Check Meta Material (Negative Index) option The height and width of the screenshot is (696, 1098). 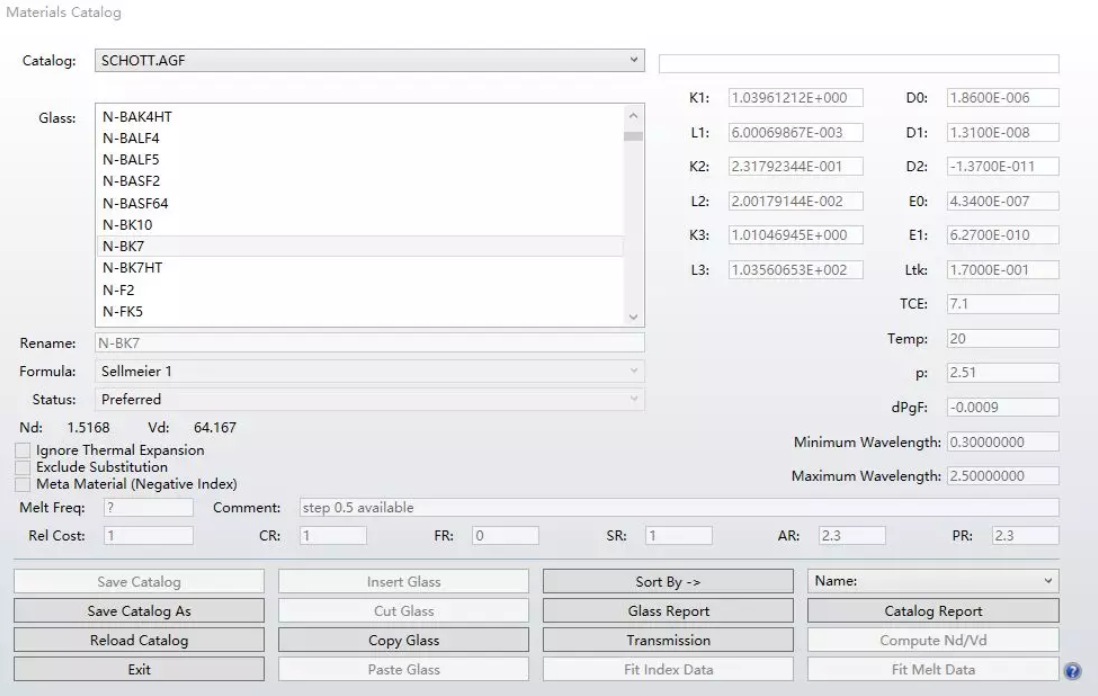pyautogui.click(x=24, y=483)
